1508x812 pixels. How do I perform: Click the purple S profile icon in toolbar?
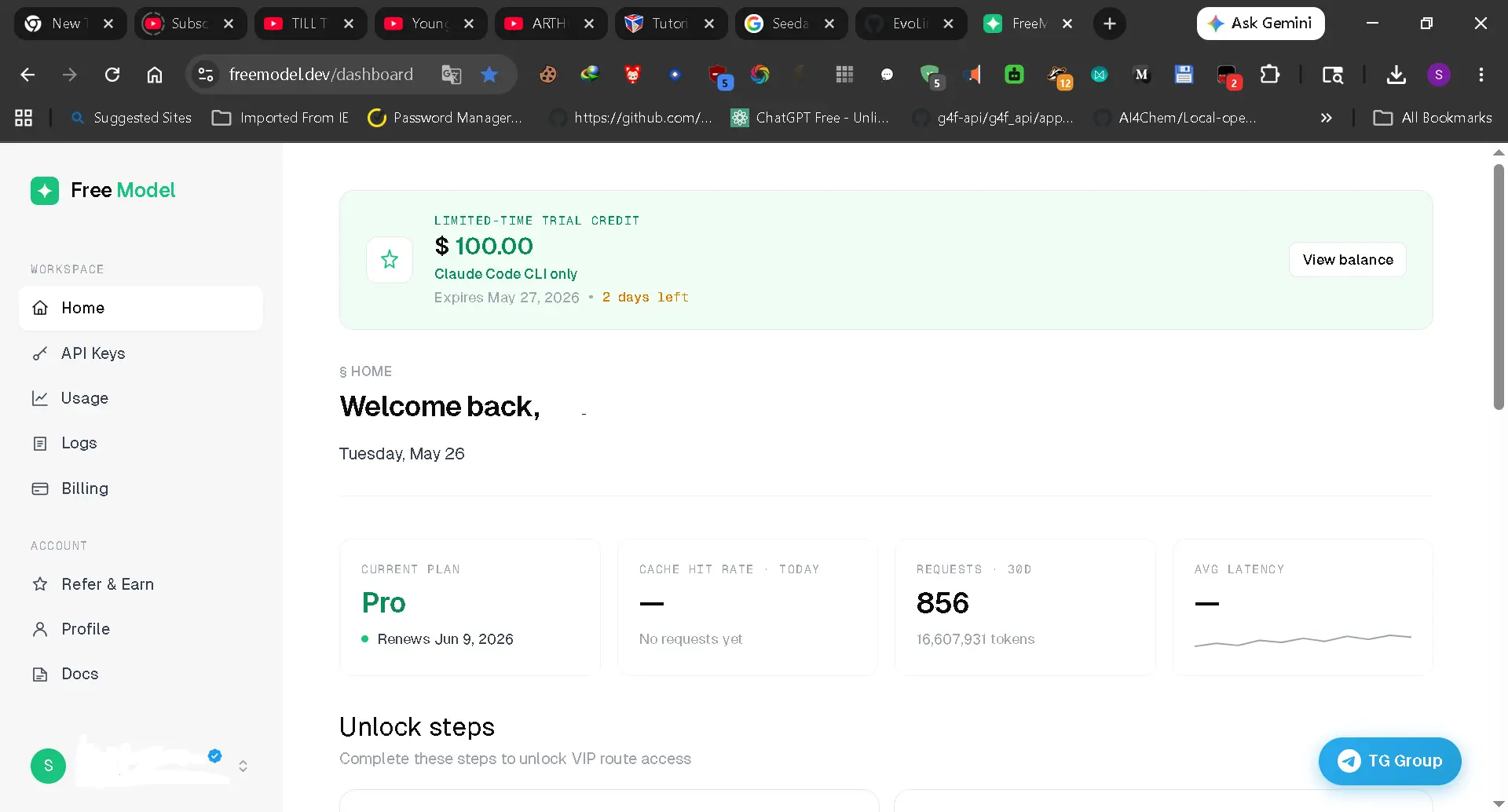pos(1438,75)
